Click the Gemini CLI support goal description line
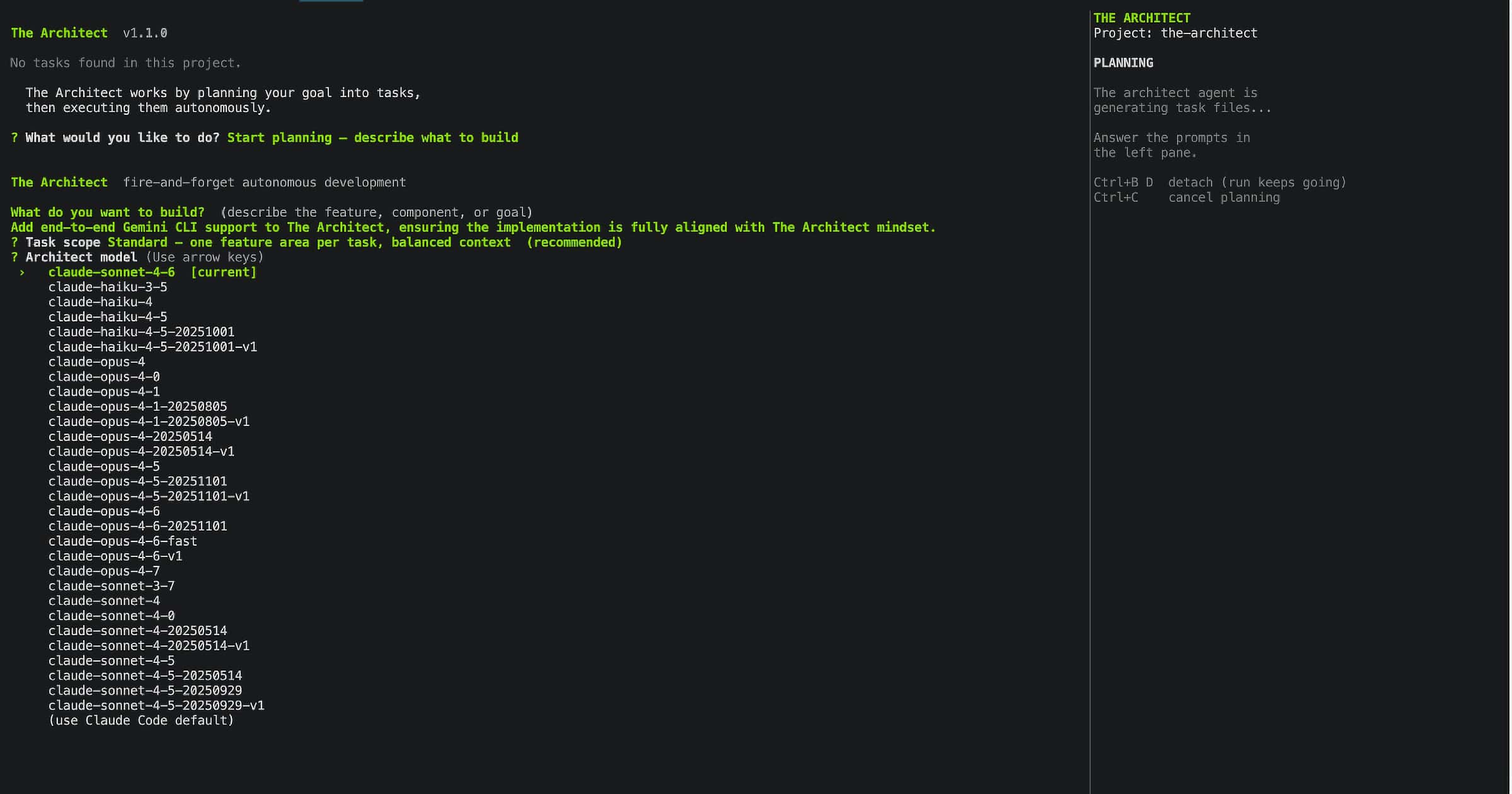 pos(473,227)
